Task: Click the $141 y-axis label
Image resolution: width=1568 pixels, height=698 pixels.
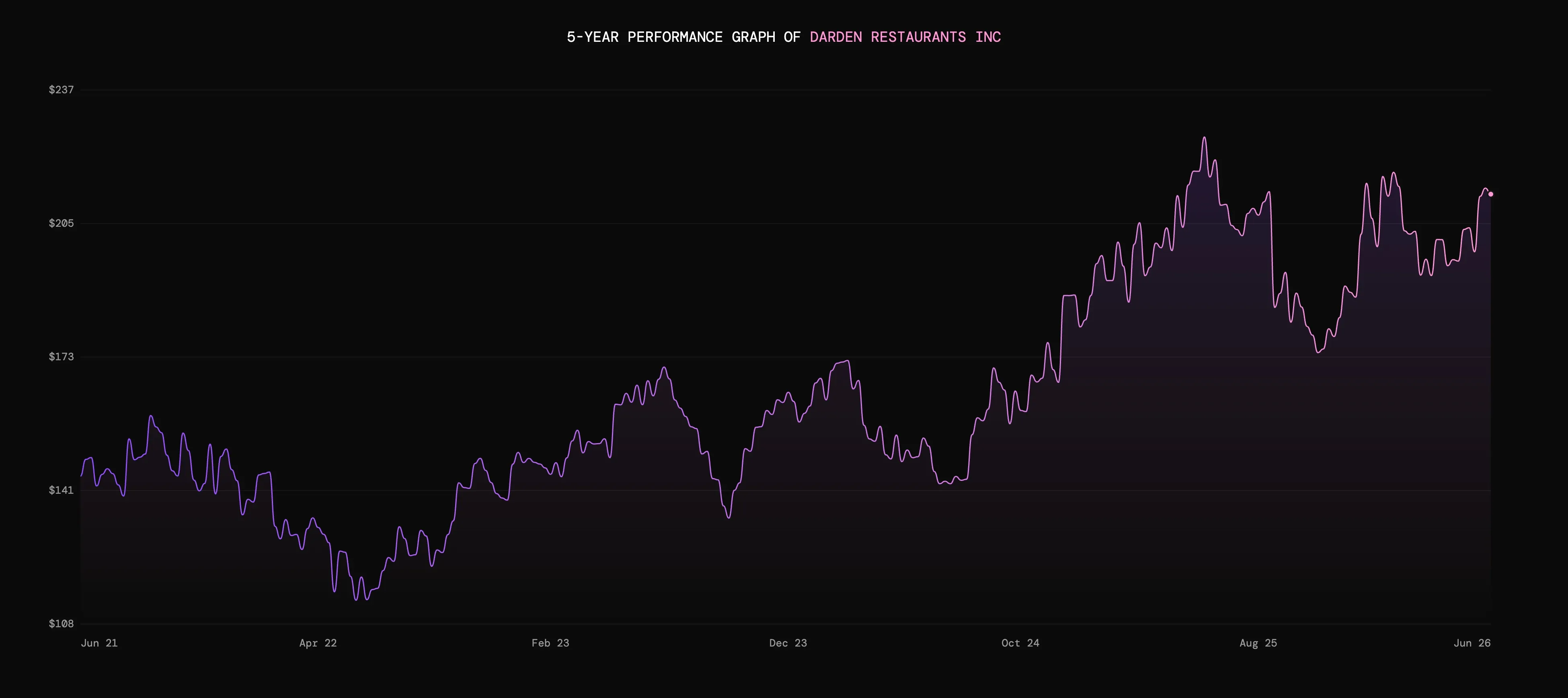Action: (61, 490)
